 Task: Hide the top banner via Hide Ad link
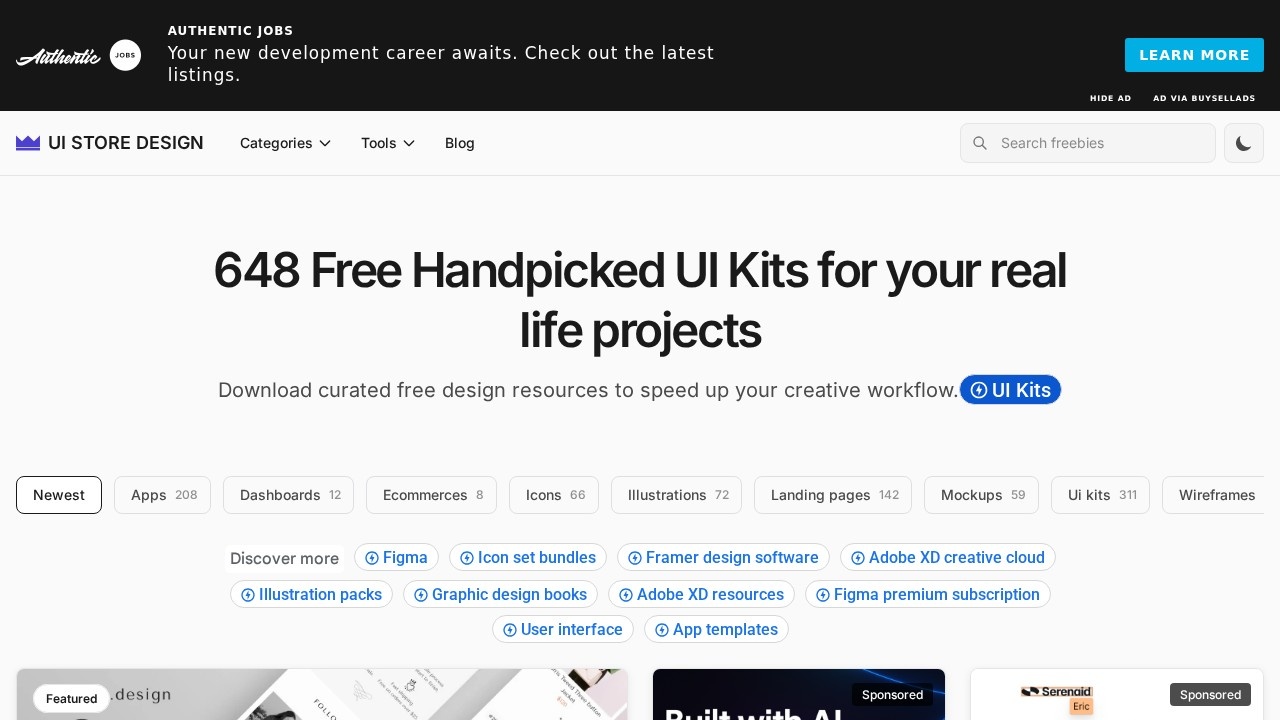[x=1110, y=98]
